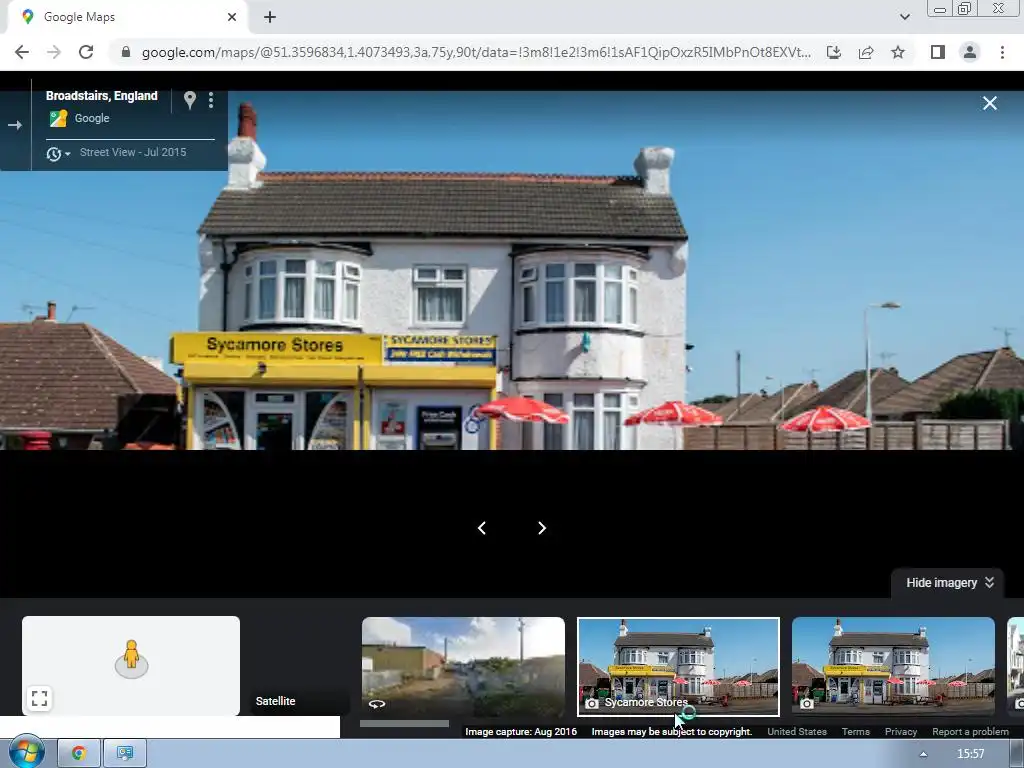This screenshot has width=1024, height=768.
Task: Click the Street View - Jul 2015 label
Action: (x=133, y=152)
